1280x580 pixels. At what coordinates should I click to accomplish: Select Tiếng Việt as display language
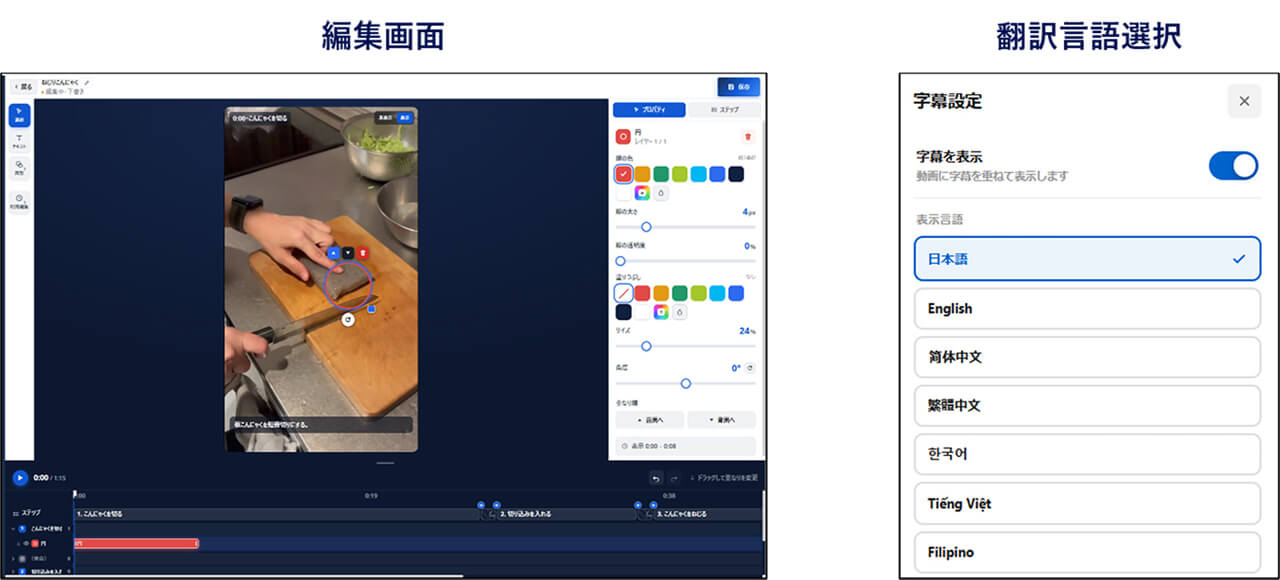(1087, 503)
